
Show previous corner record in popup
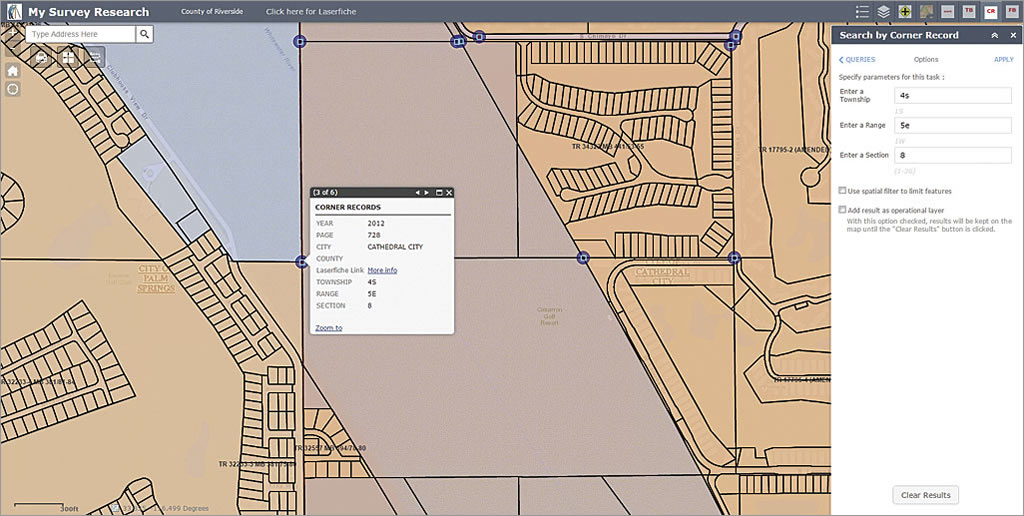coord(417,192)
